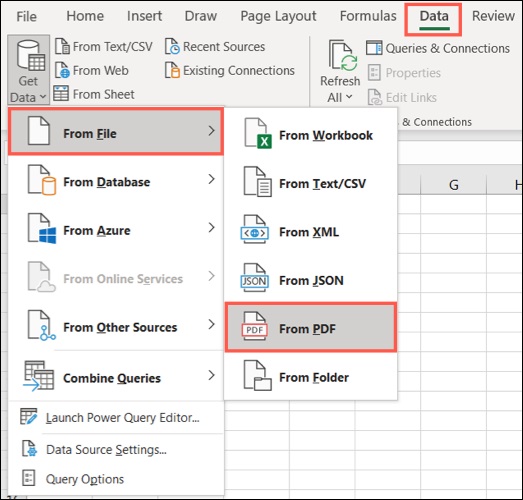Click the Combine Queries tables icon
This screenshot has height=500, width=523.
point(39,376)
